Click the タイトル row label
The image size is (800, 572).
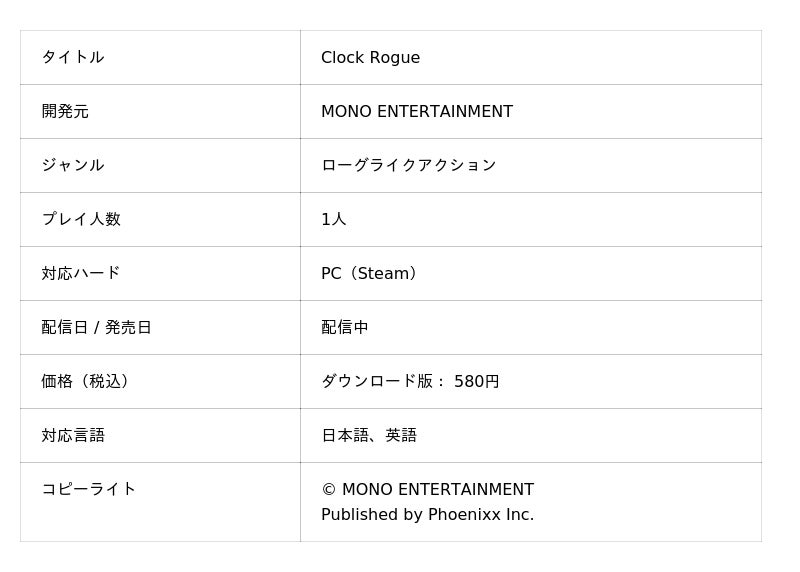(x=73, y=57)
